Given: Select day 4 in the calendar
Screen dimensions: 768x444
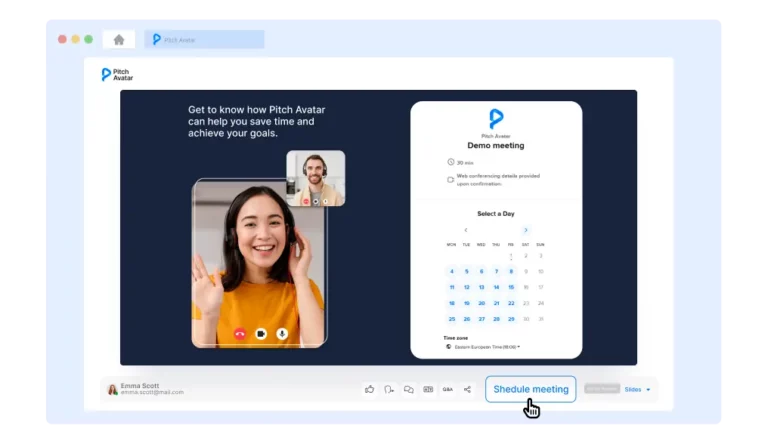Looking at the screenshot, I should pos(452,271).
